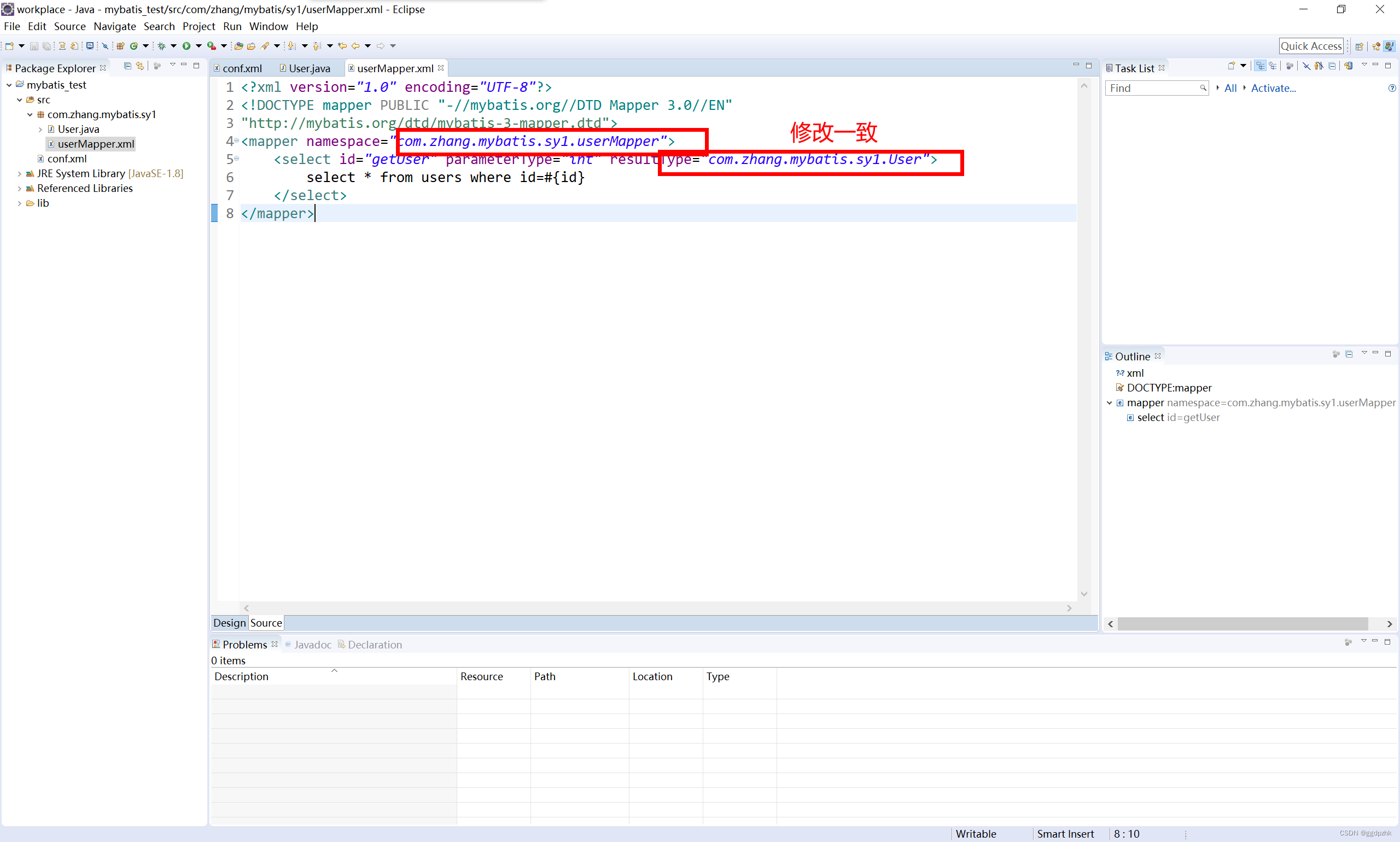
Task: Click the New Java Class icon
Action: pos(134,46)
